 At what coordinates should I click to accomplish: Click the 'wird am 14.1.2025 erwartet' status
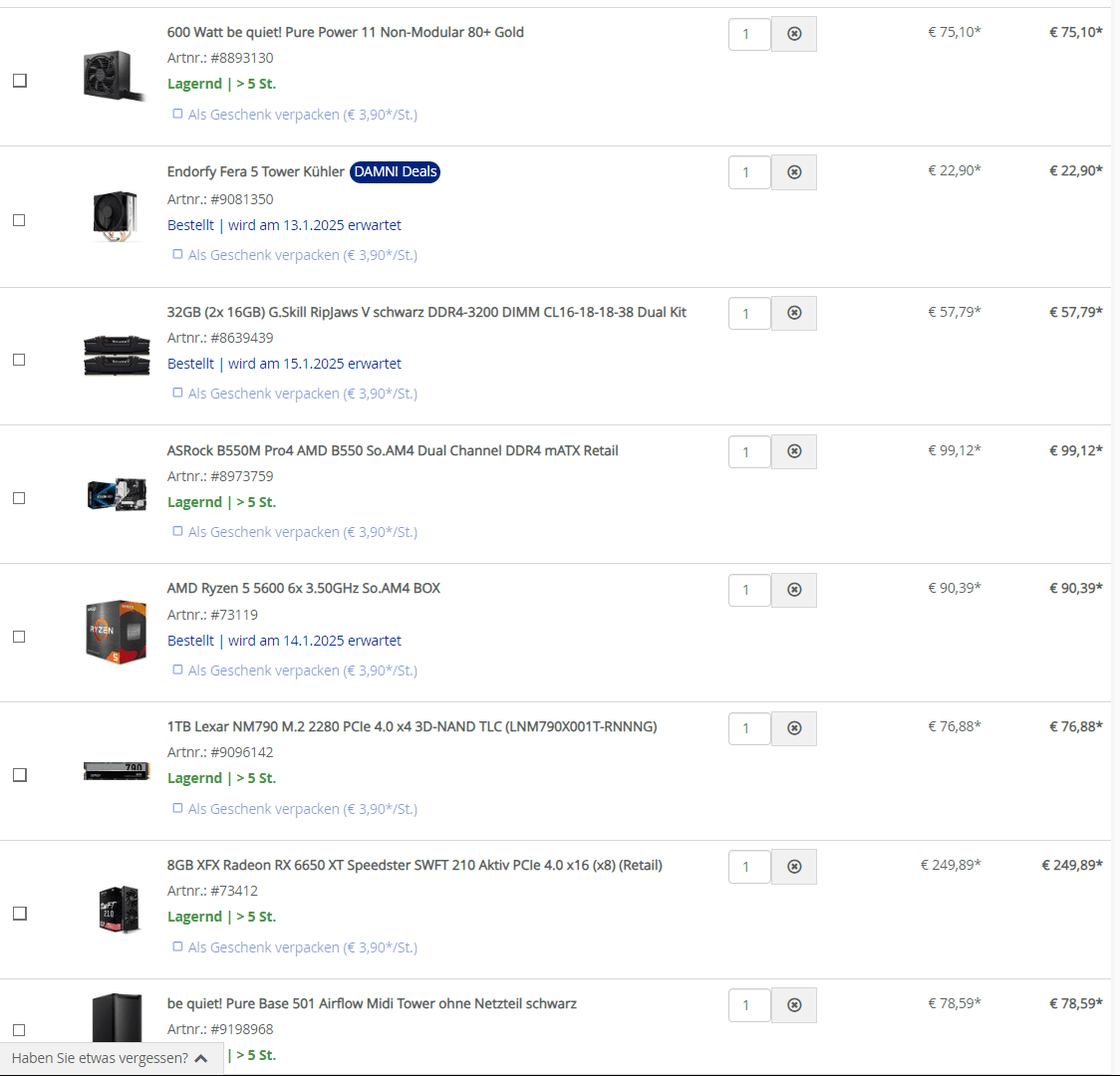315,641
